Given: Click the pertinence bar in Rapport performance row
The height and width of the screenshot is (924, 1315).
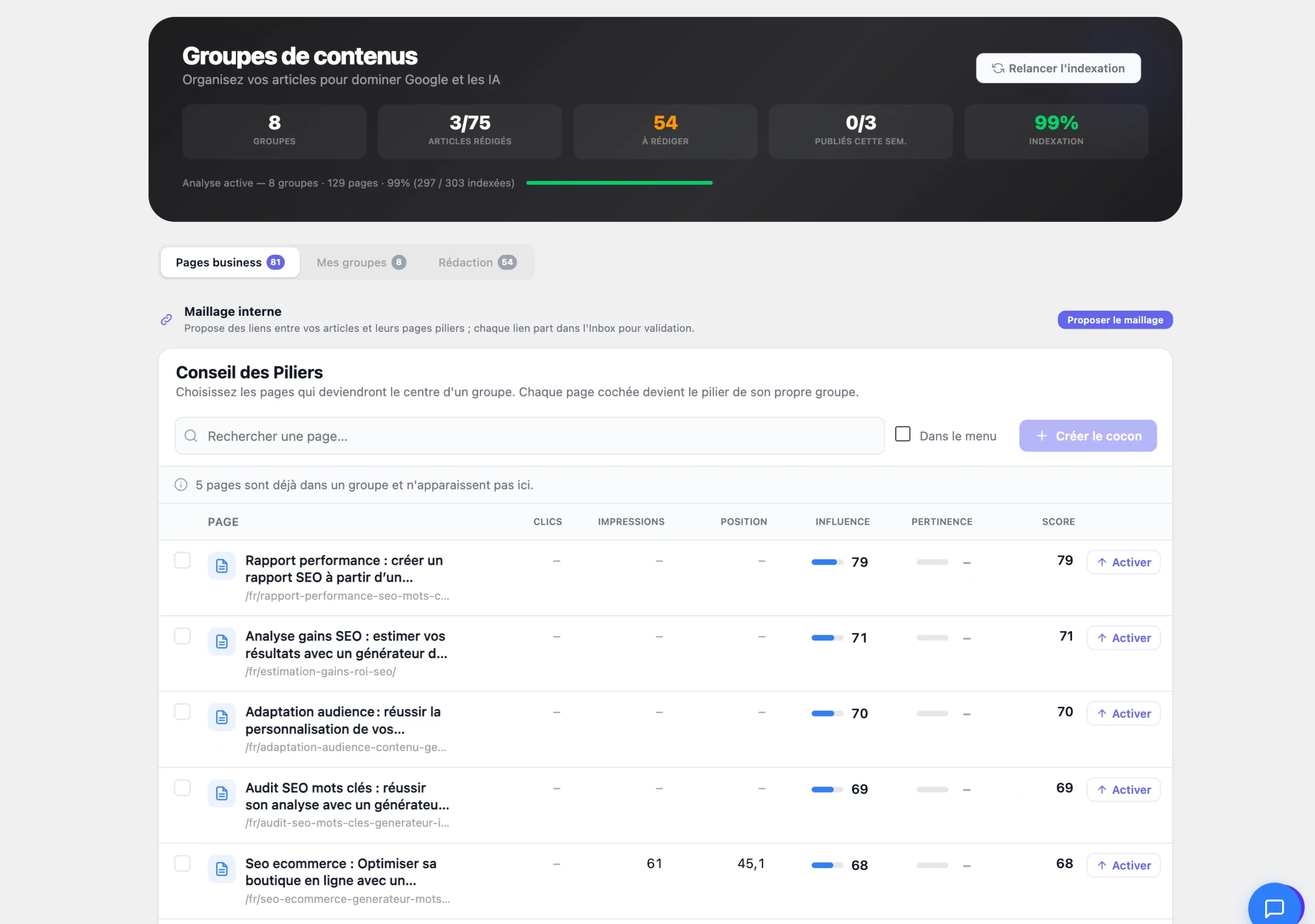Looking at the screenshot, I should [x=932, y=562].
